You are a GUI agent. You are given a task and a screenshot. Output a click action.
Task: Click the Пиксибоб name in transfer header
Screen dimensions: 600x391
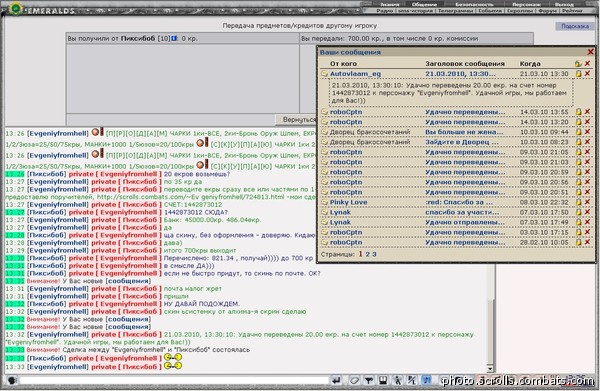pos(138,38)
